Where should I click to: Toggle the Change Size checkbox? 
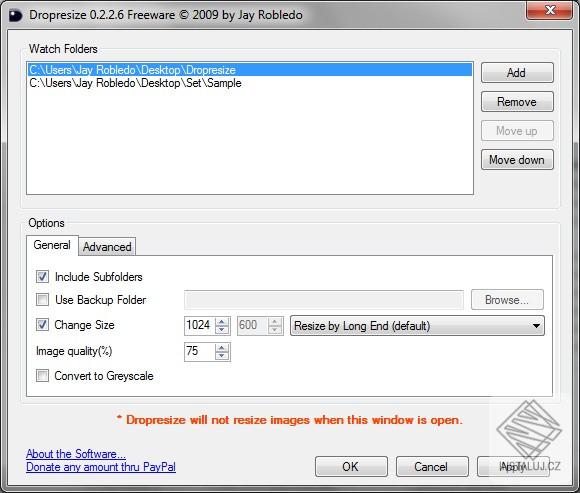42,325
